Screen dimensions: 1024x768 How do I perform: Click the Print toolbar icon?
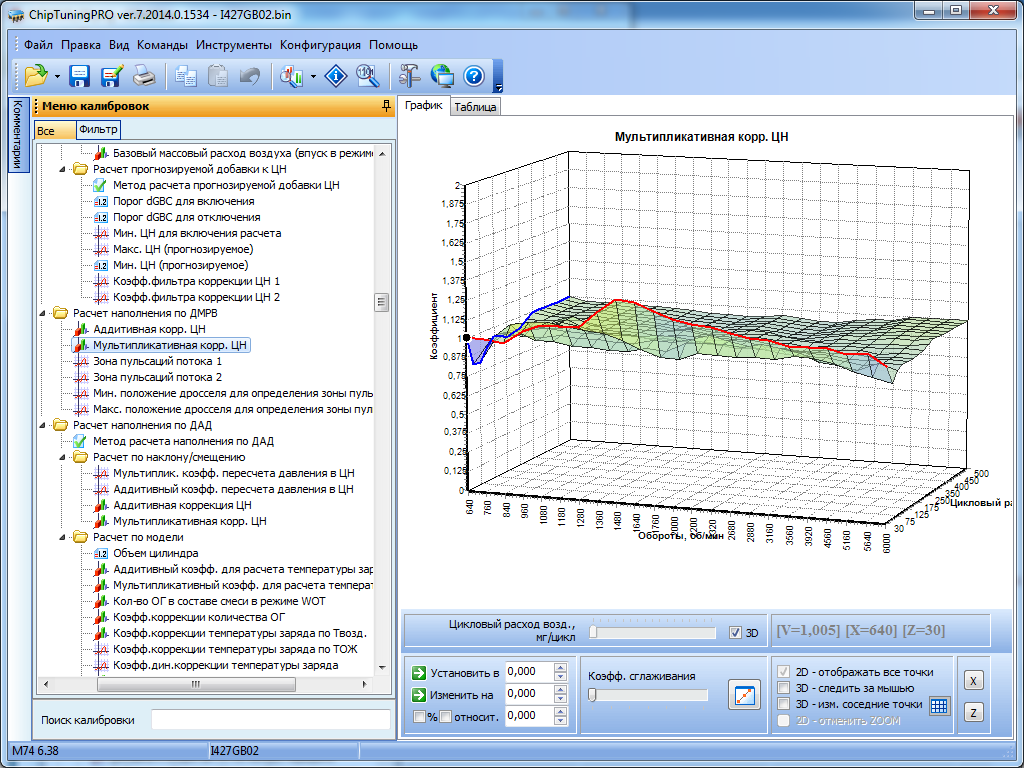click(144, 76)
